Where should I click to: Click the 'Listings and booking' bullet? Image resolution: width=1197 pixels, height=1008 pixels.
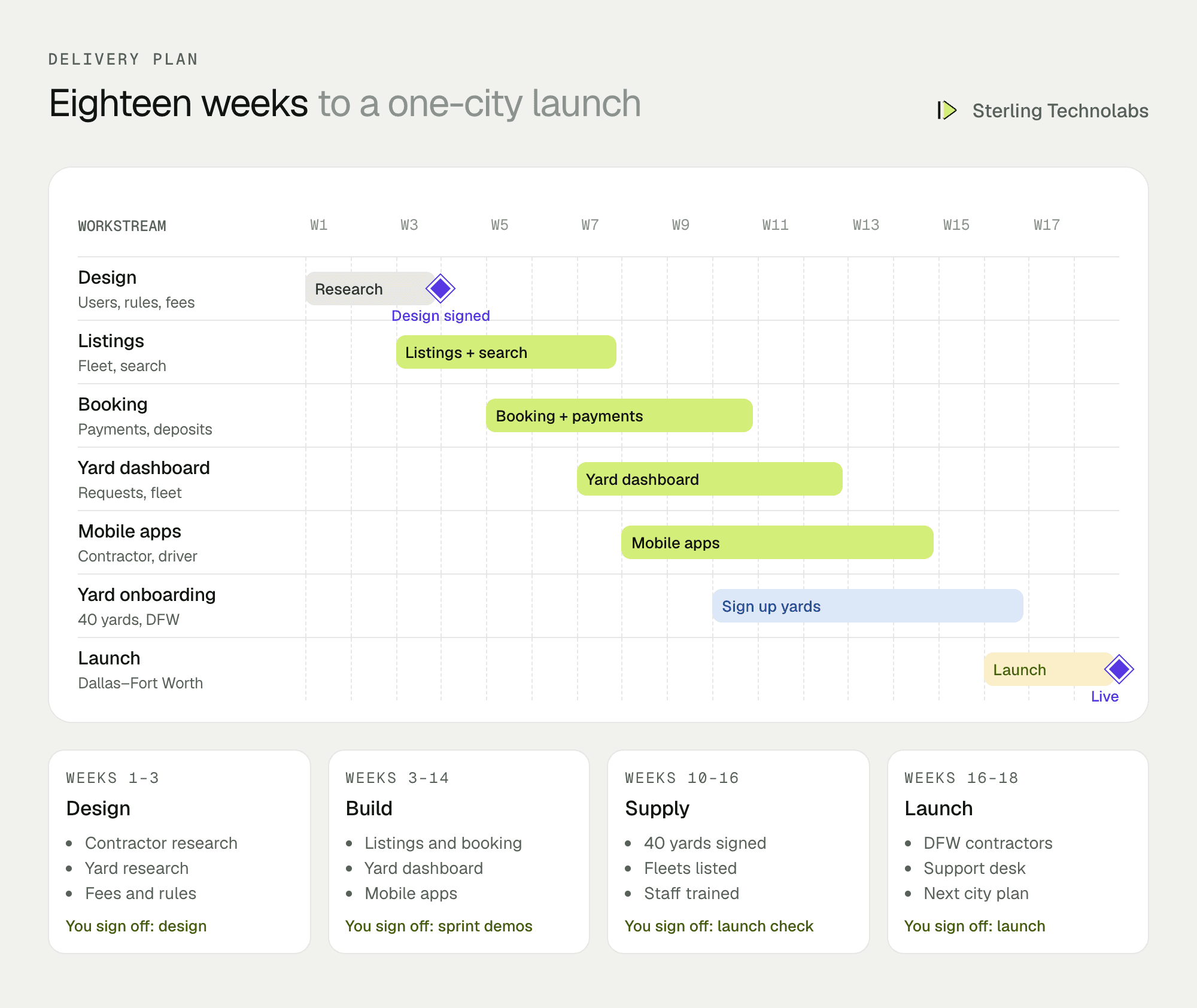click(x=443, y=843)
